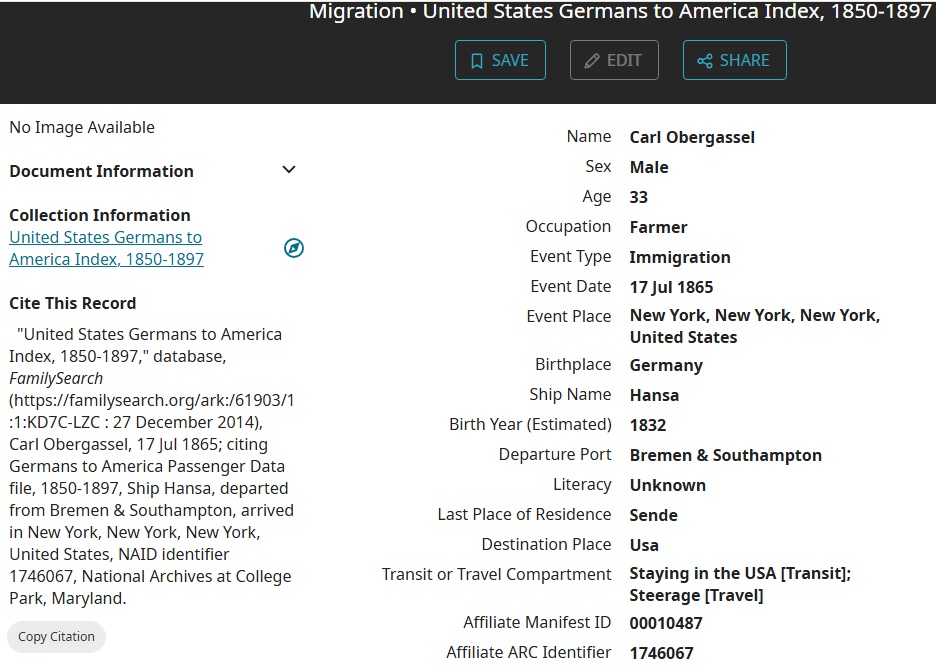
Task: Click the event date 17 Jul 1865
Action: (x=671, y=287)
